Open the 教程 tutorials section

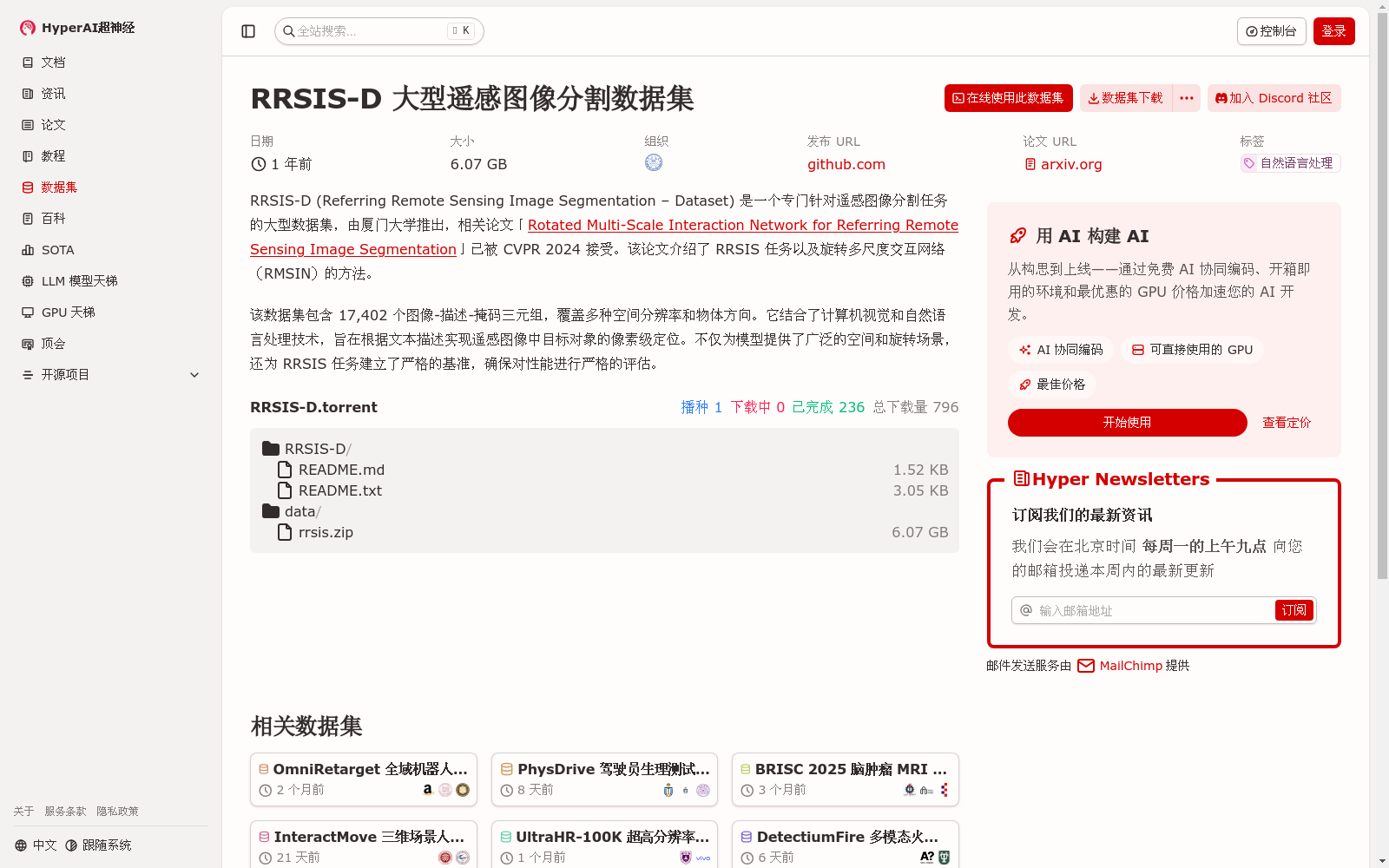(x=51, y=155)
